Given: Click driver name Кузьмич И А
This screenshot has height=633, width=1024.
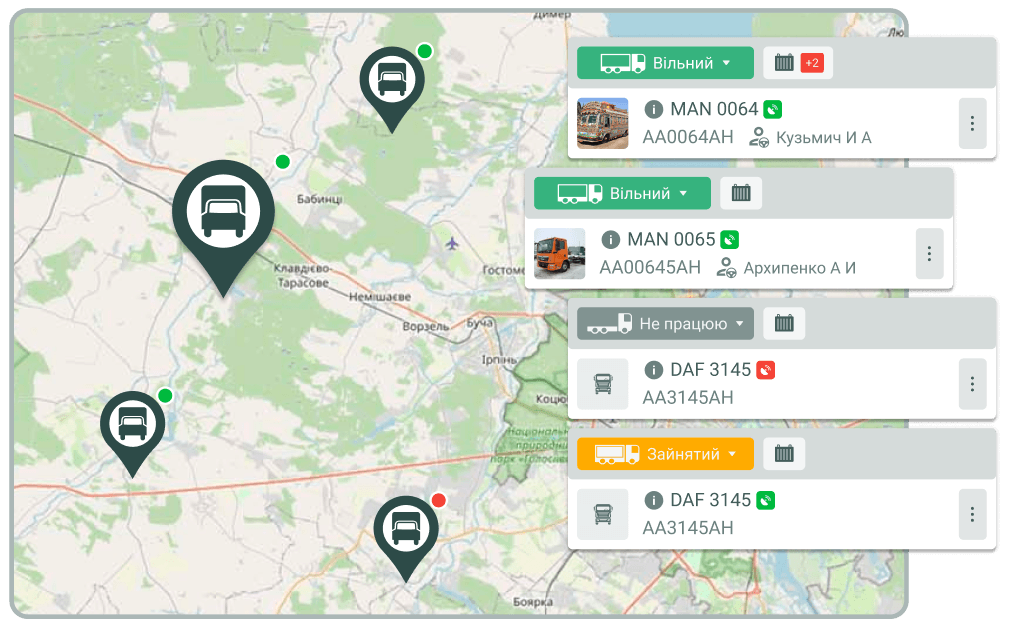Looking at the screenshot, I should point(822,137).
